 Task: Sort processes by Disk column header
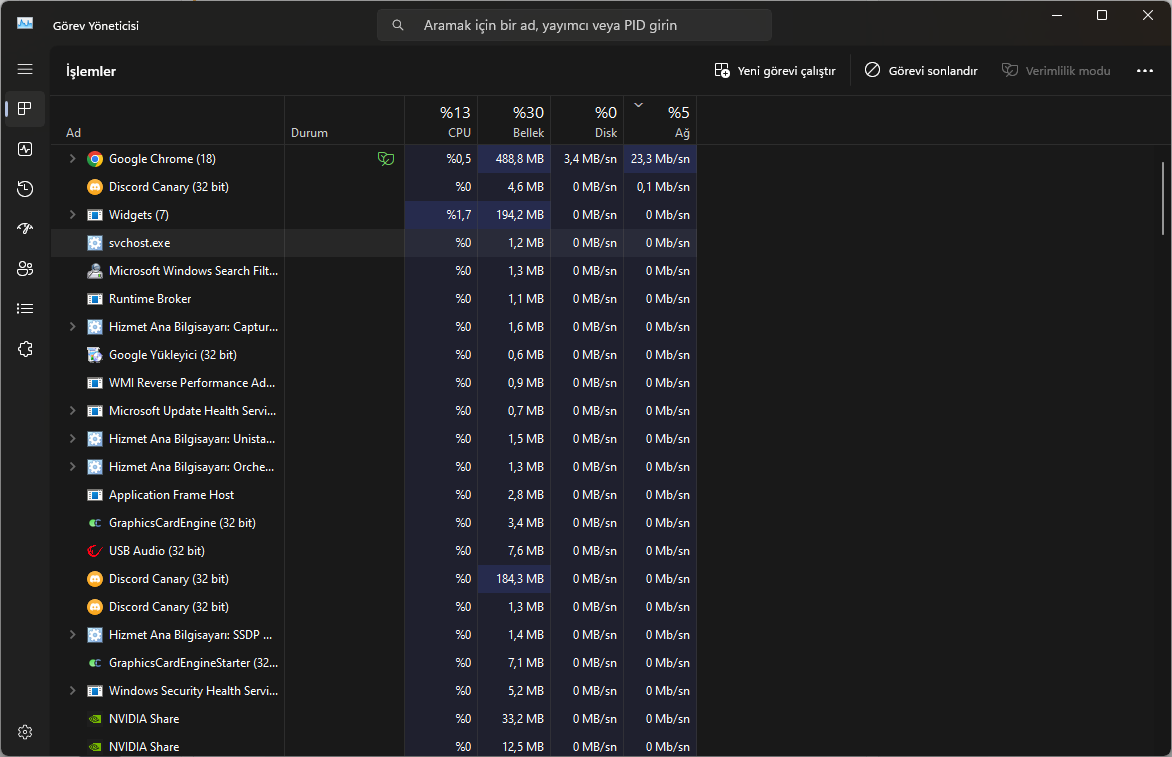tap(587, 120)
